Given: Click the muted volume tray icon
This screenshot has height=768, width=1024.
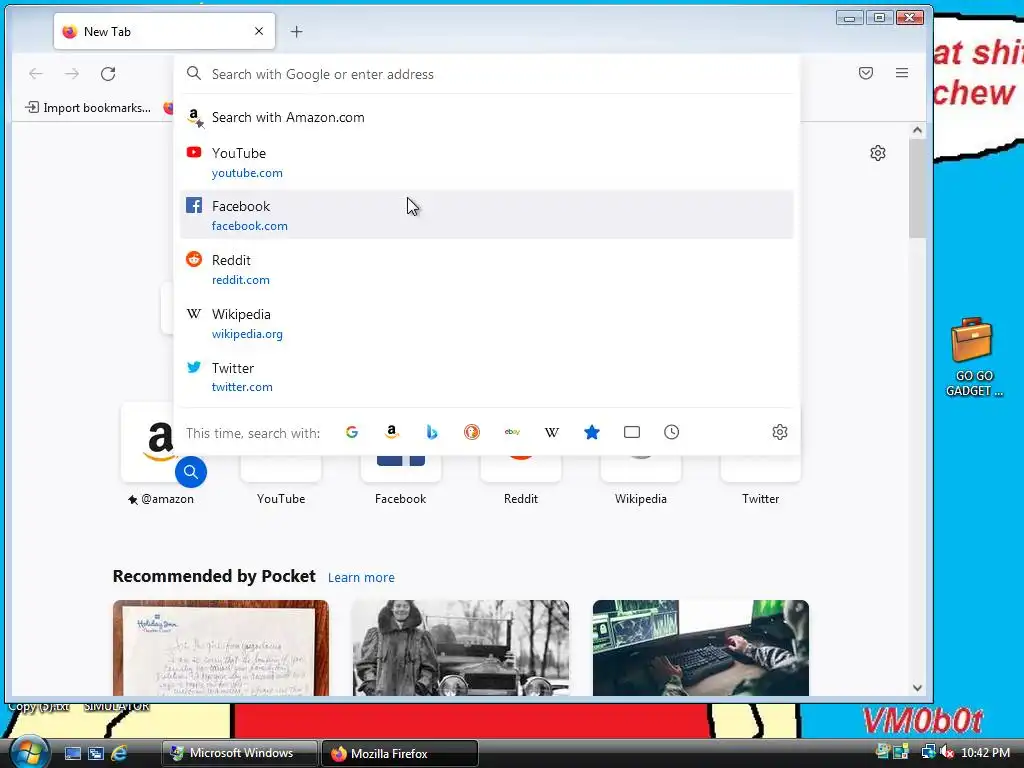Looking at the screenshot, I should coord(947,752).
